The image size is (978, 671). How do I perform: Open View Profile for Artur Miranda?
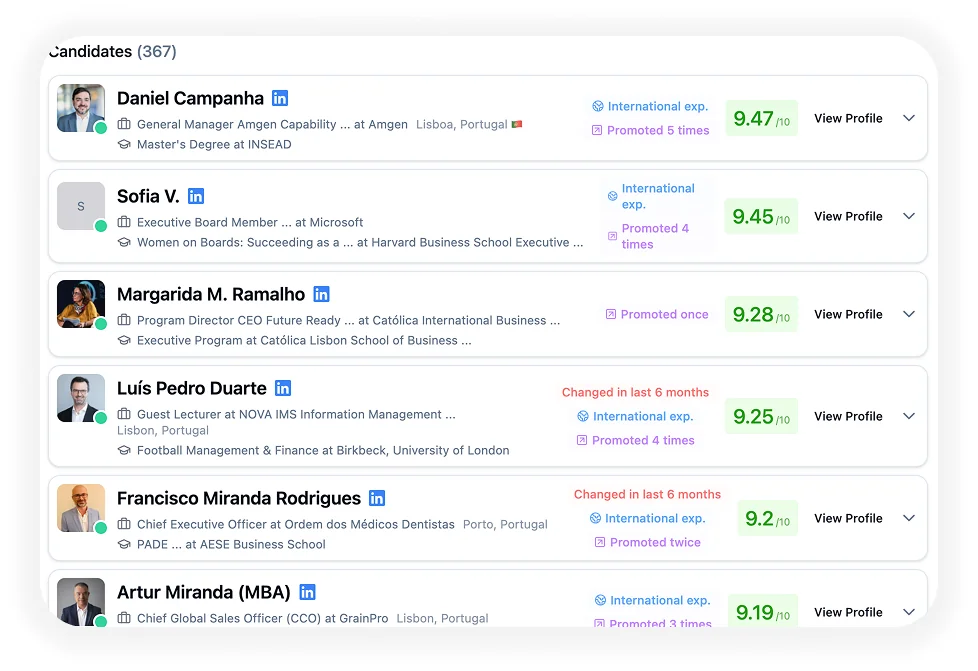pyautogui.click(x=848, y=612)
